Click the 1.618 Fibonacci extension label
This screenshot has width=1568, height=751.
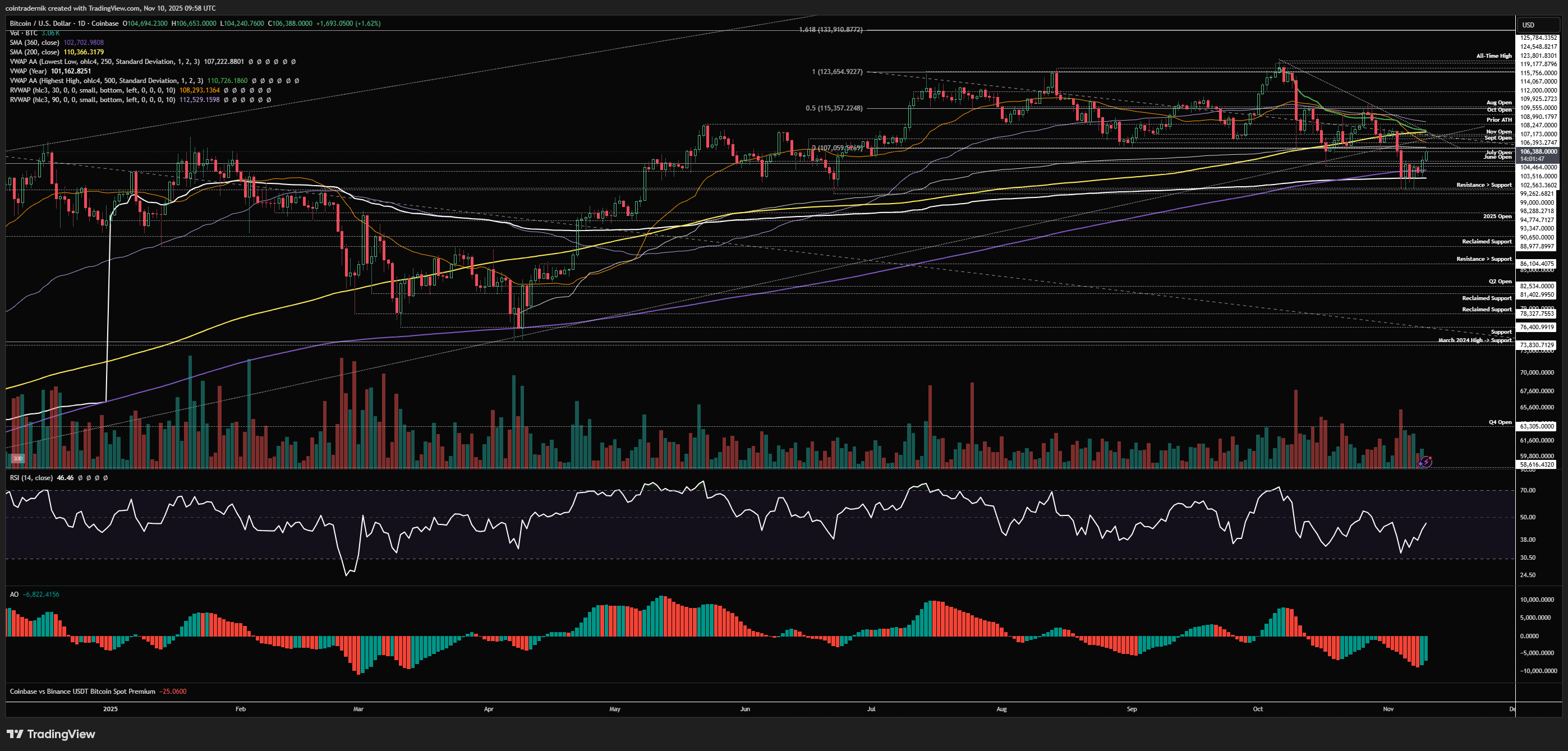pos(830,30)
